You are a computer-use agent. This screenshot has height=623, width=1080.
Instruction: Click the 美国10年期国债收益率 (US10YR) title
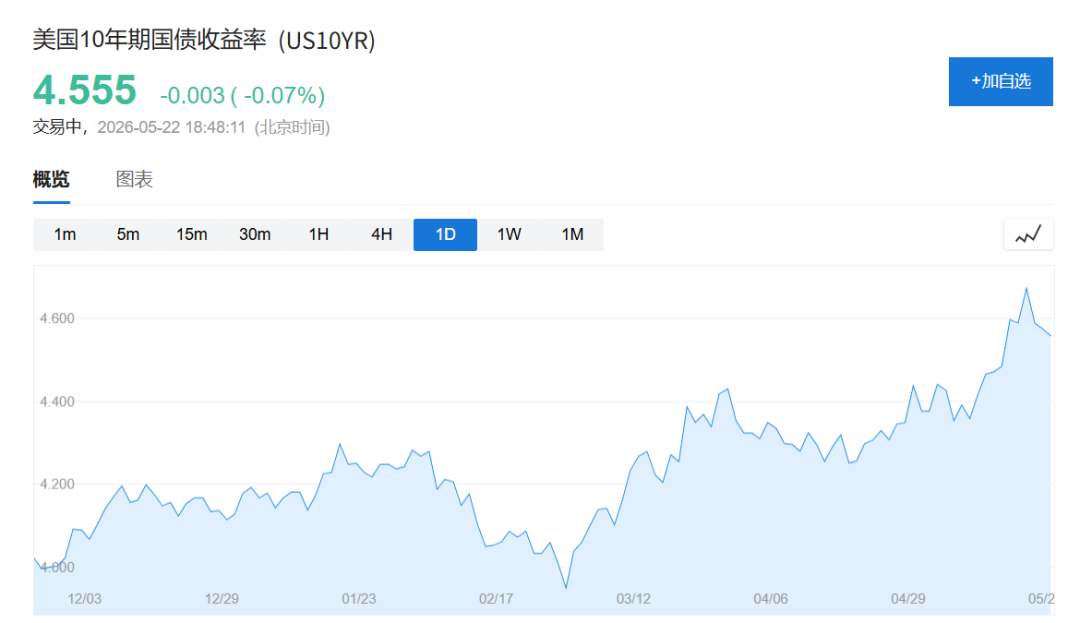[204, 40]
